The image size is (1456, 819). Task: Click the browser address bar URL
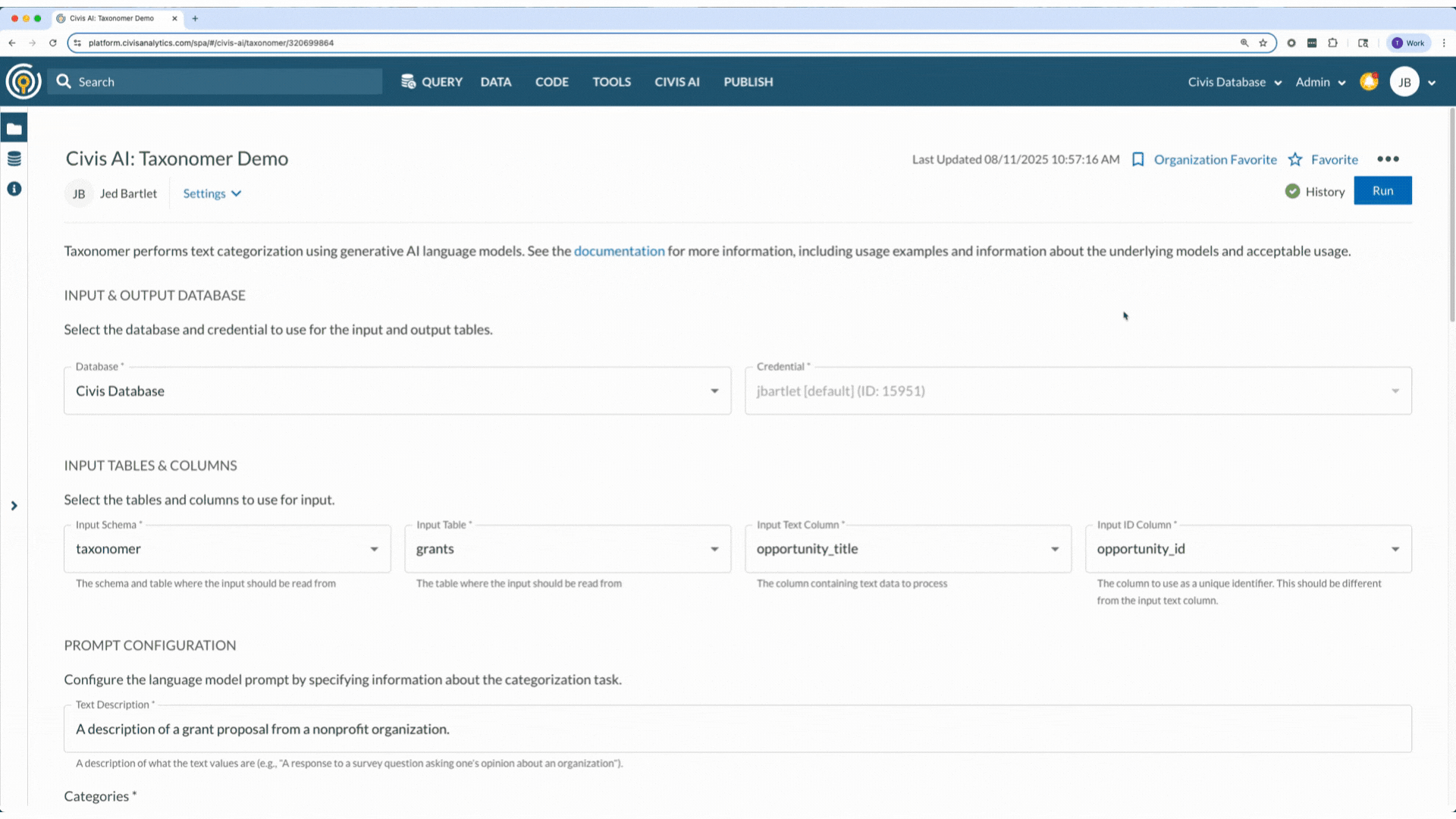(x=211, y=43)
